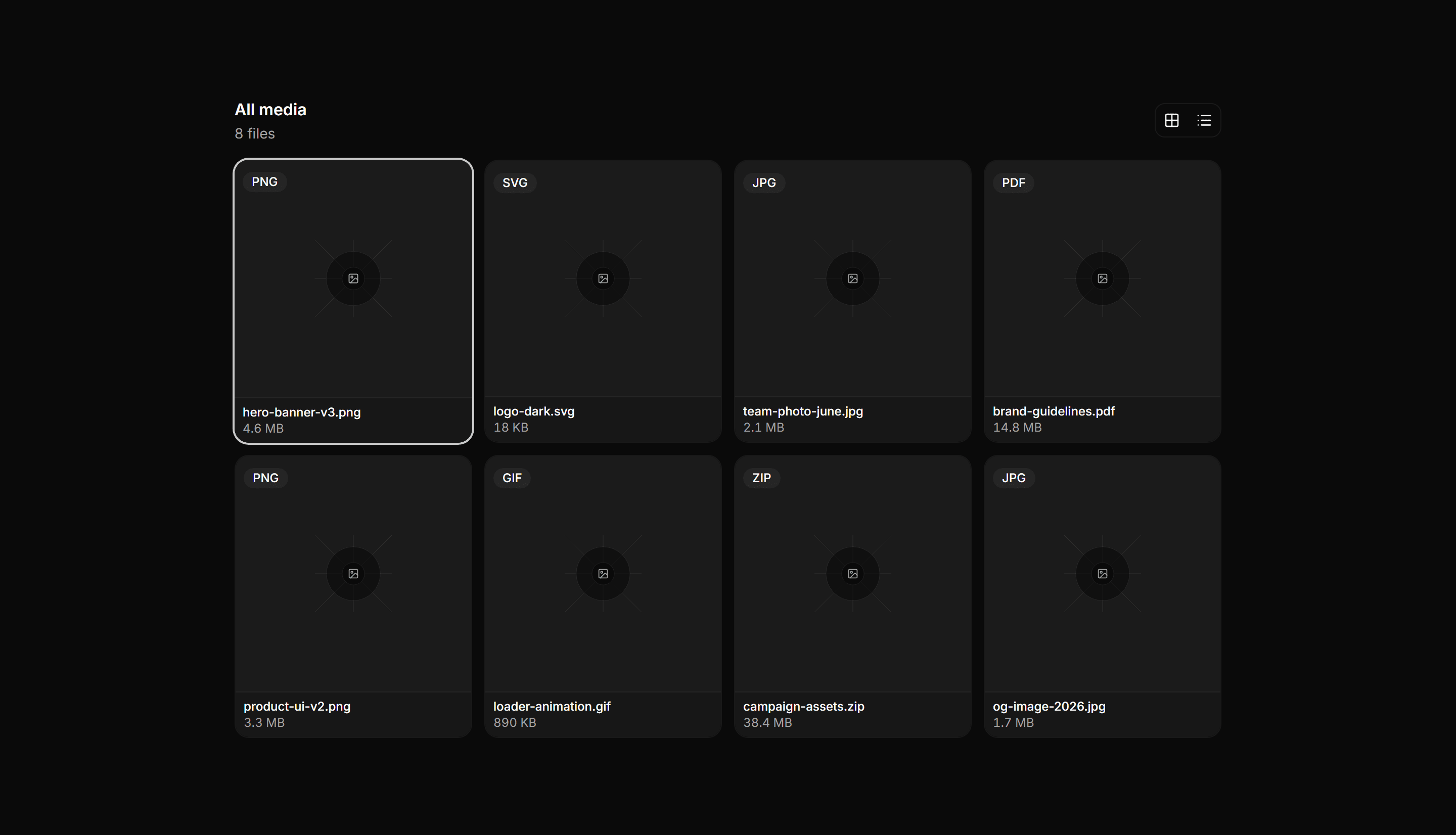Click image placeholder icon on brand-guidelines.pdf
This screenshot has width=1456, height=835.
(1102, 279)
